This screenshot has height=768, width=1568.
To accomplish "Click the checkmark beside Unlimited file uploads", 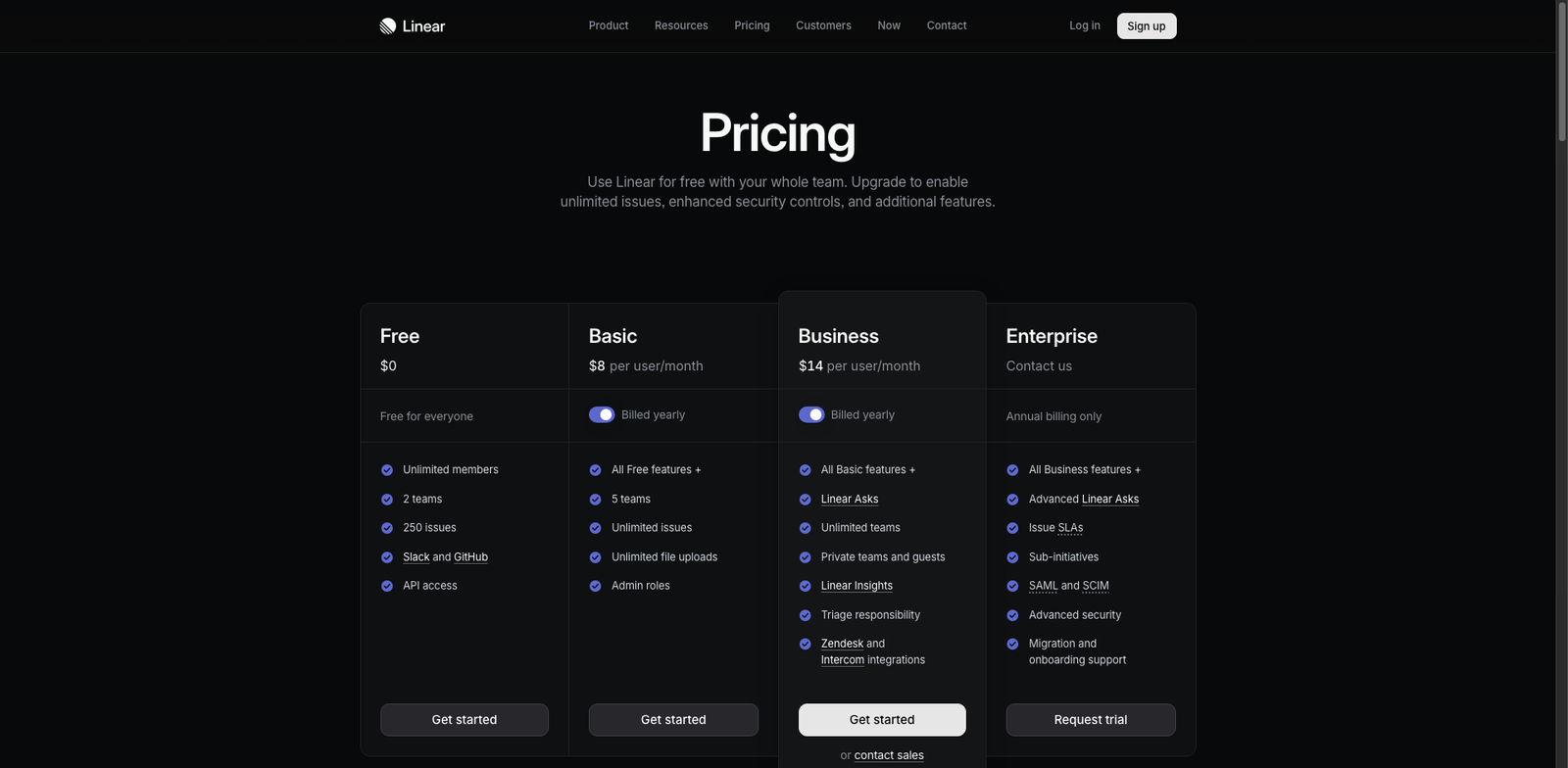I will (595, 556).
